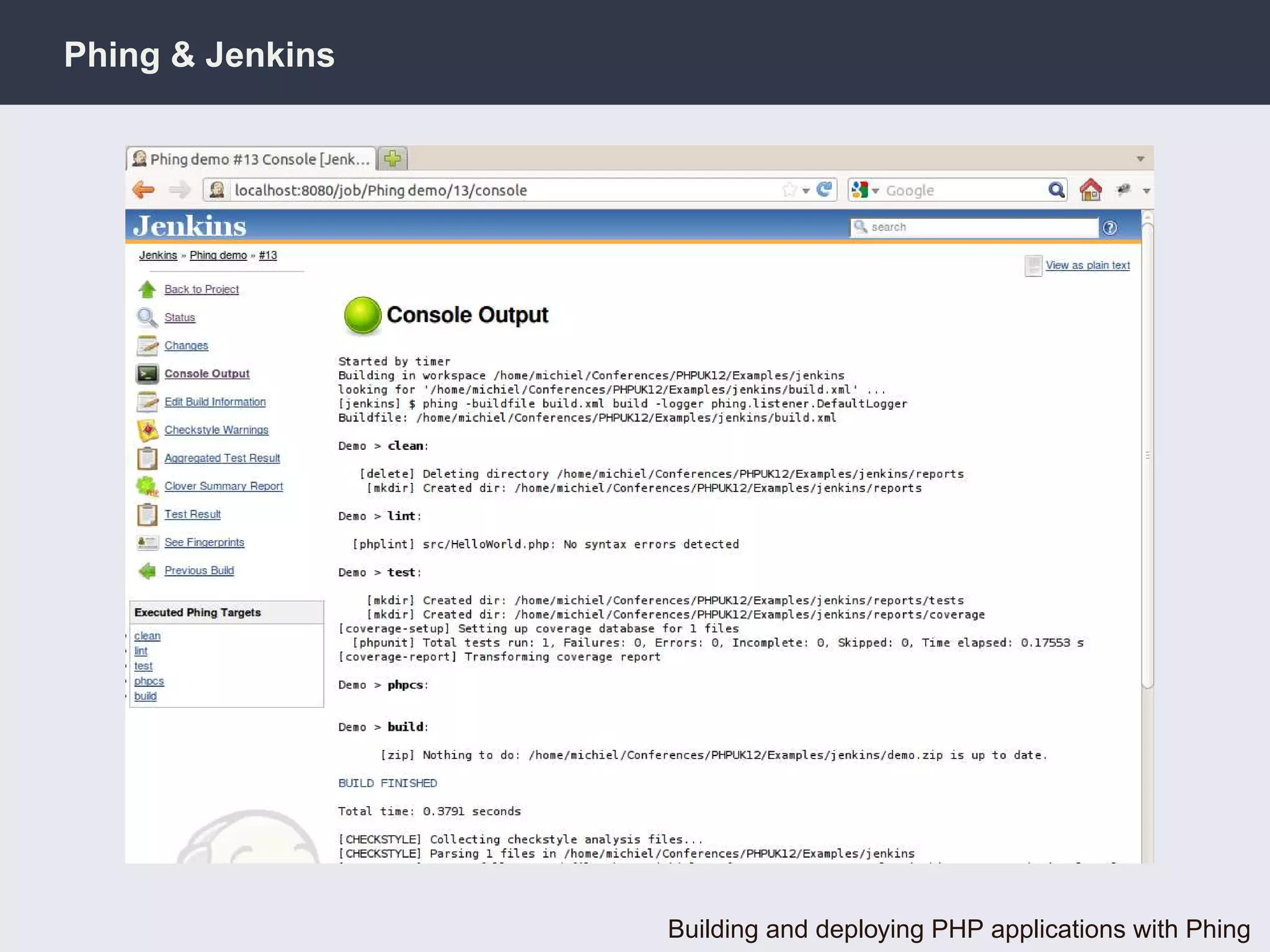
Task: Click the page vertical scrollbar
Action: click(1147, 456)
